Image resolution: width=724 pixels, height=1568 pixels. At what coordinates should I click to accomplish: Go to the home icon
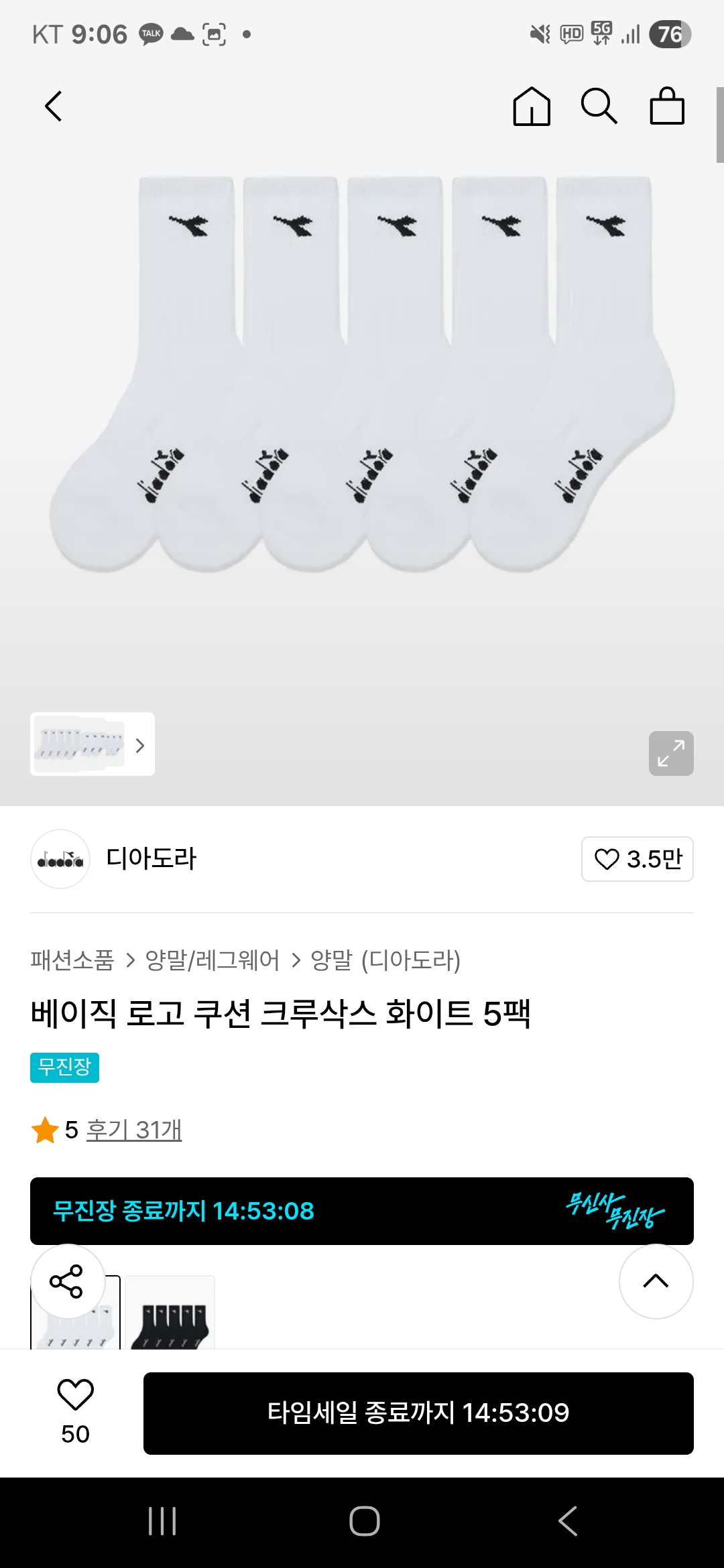point(532,107)
